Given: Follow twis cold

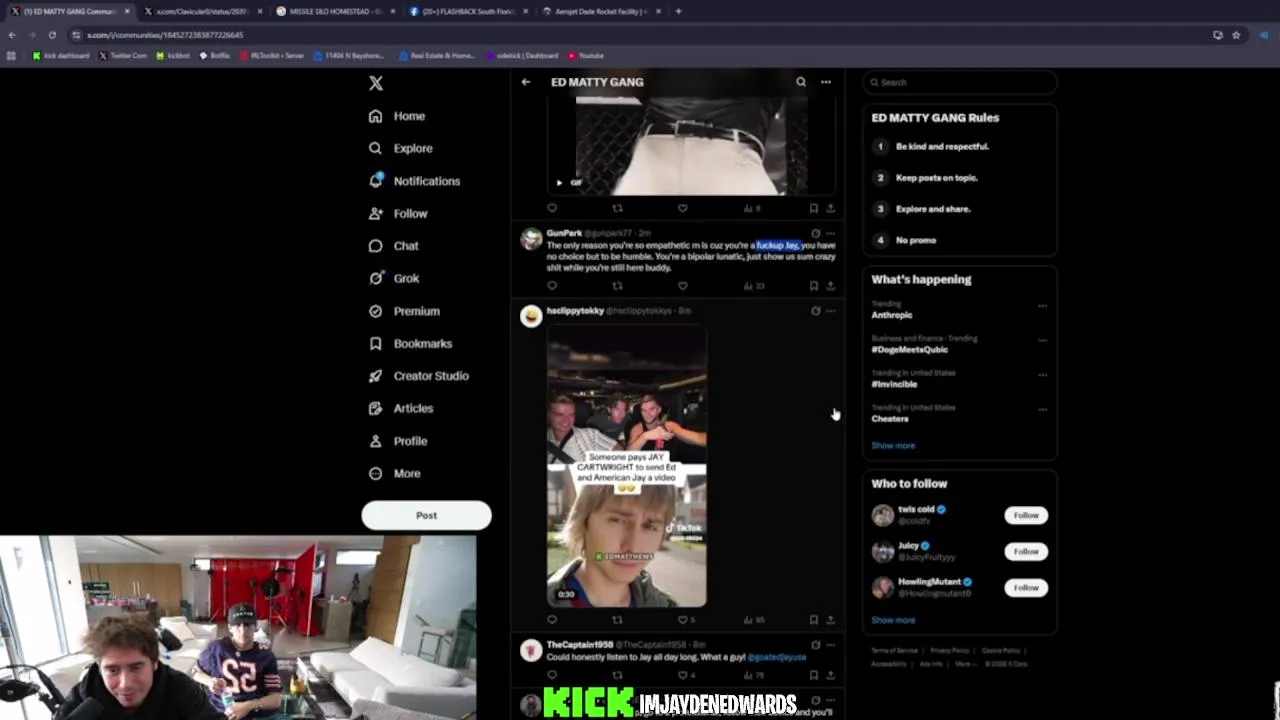Looking at the screenshot, I should tap(1026, 515).
